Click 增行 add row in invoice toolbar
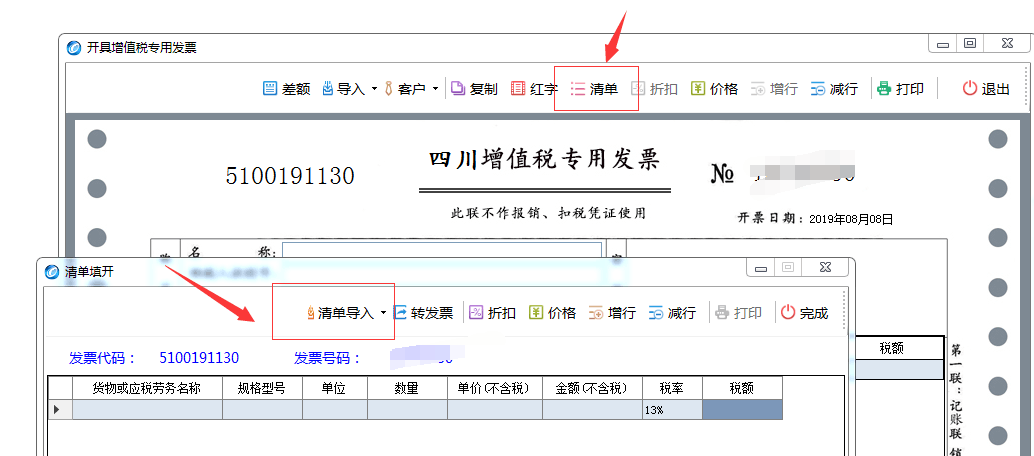1034x456 pixels. pos(774,89)
